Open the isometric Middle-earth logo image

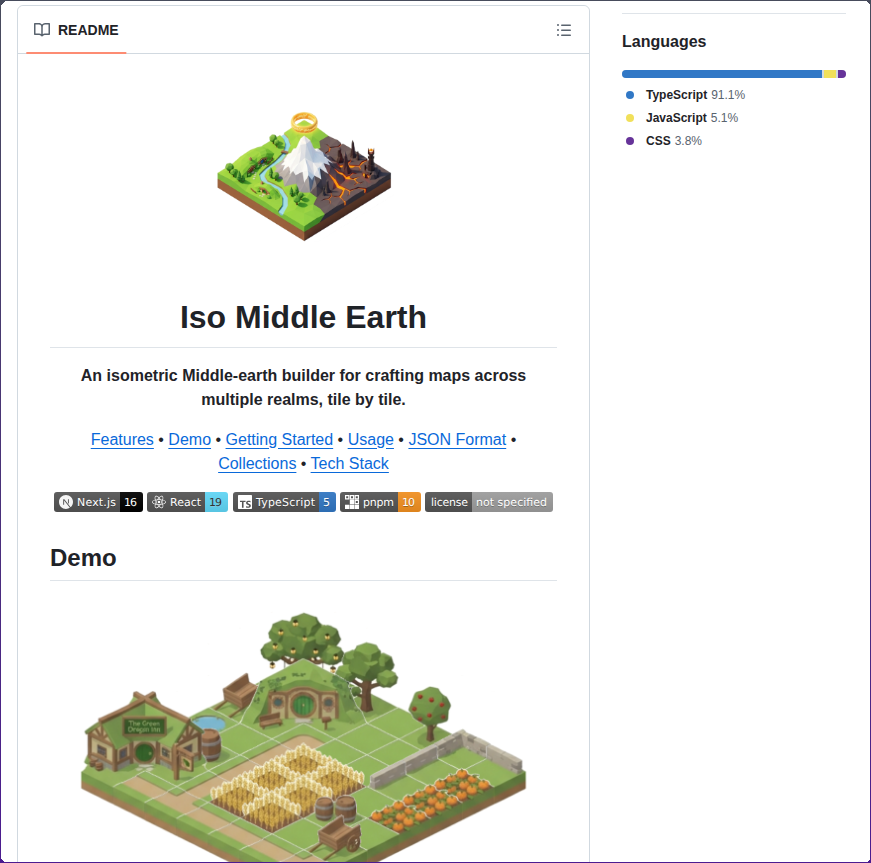(x=304, y=177)
